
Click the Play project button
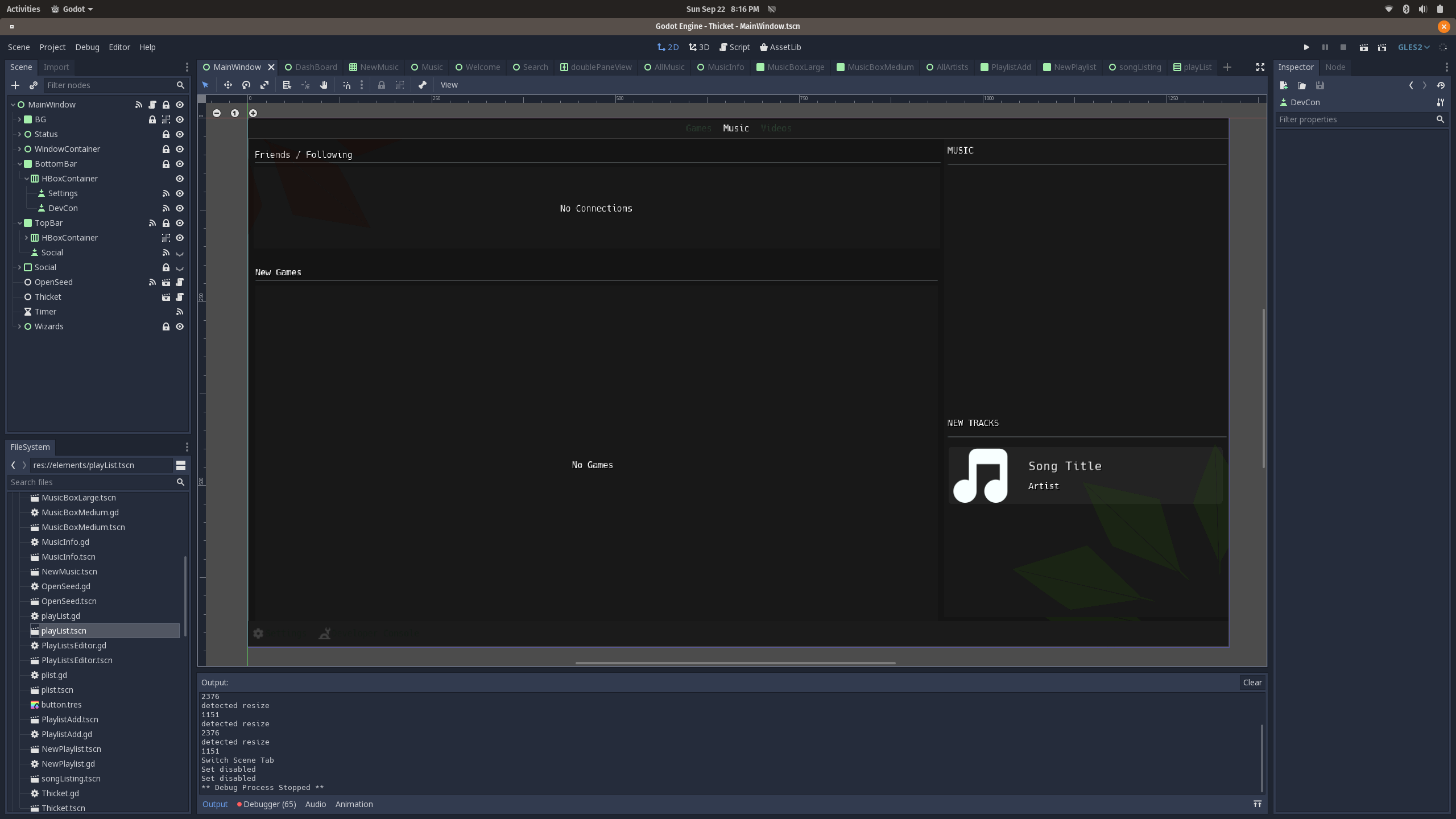[x=1306, y=47]
